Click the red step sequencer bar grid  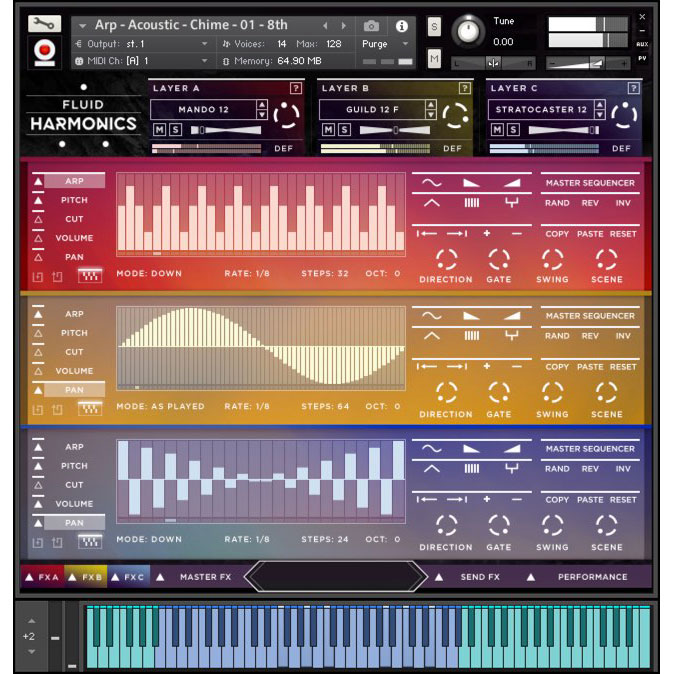(x=261, y=214)
